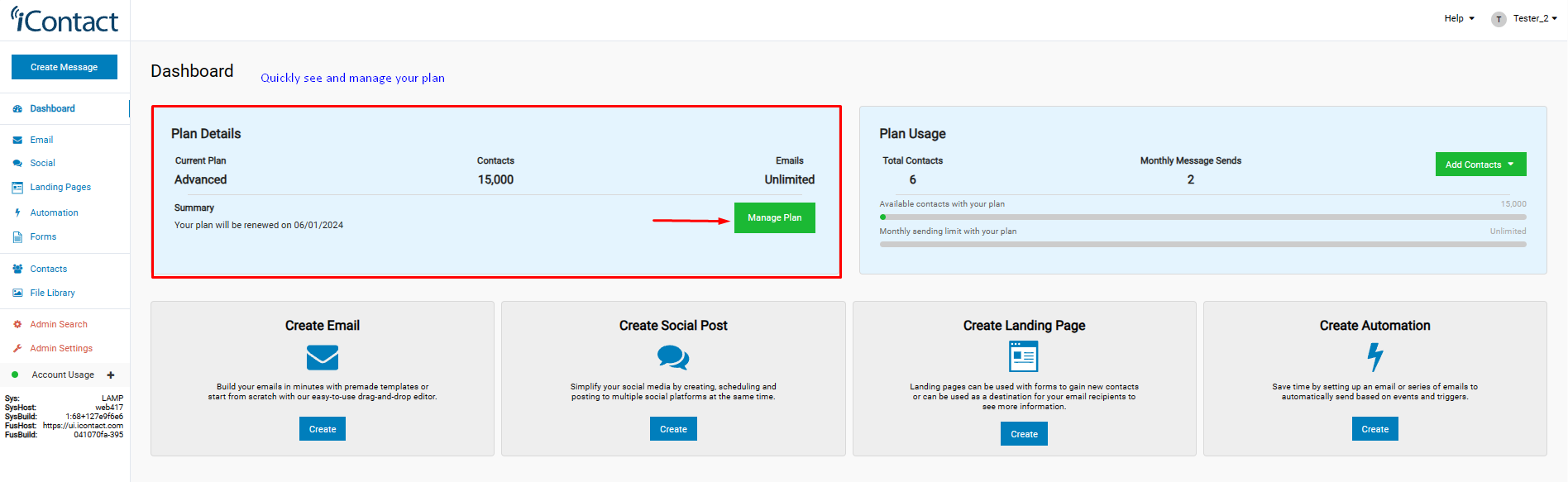The height and width of the screenshot is (482, 1568).
Task: Click the lightning icon in Create Automation
Action: [1375, 357]
